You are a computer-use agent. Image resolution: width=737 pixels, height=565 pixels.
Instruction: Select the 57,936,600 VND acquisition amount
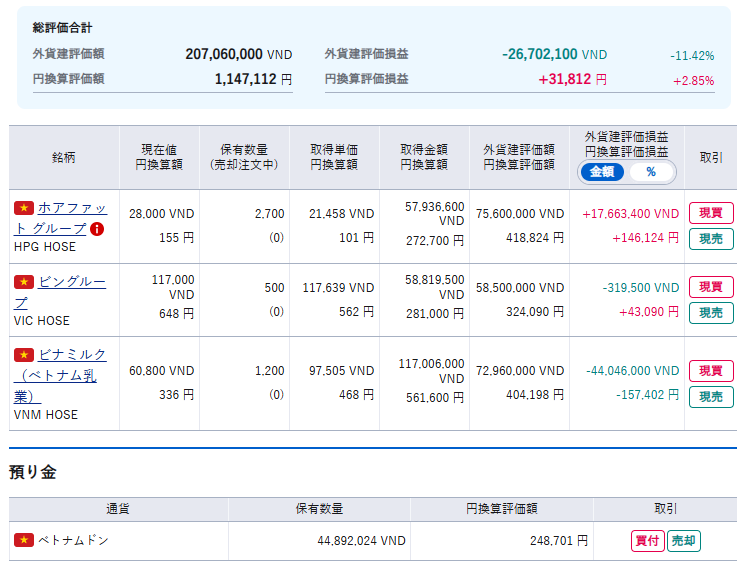(435, 214)
